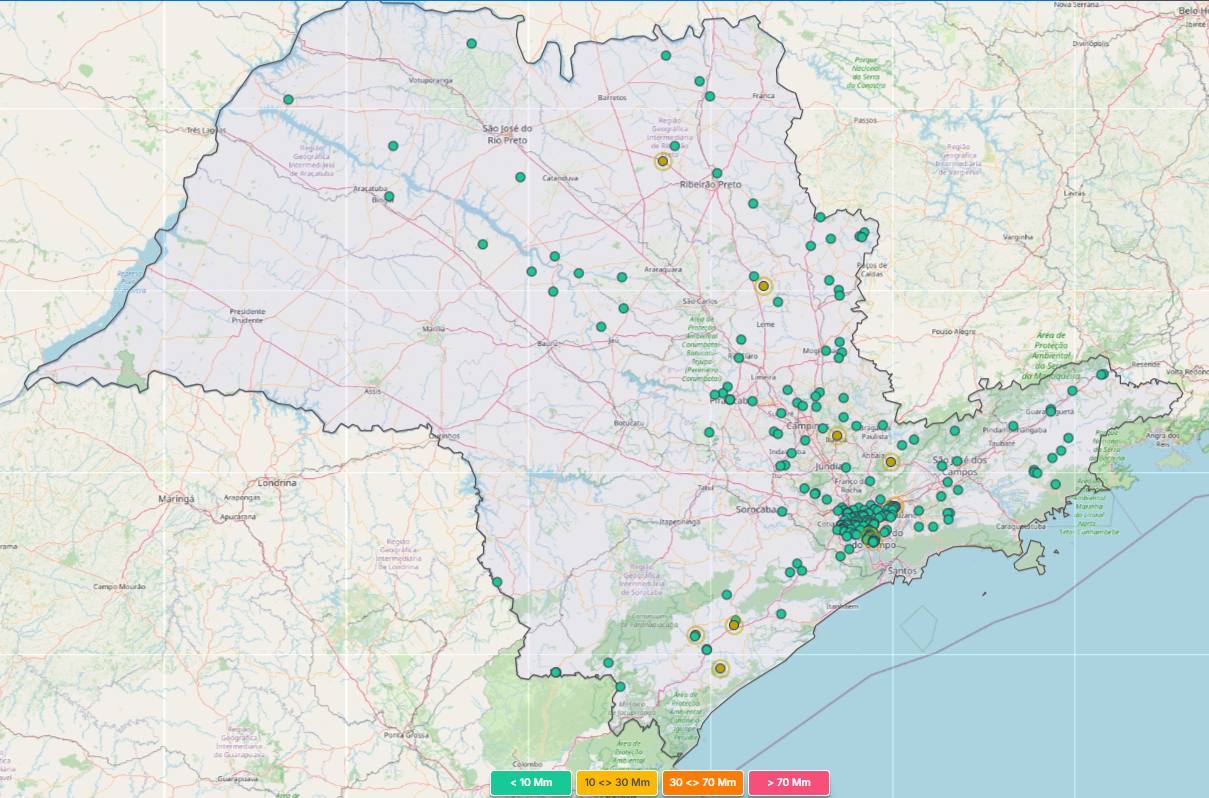Screen dimensions: 1209x798
Task: Select green marker next to Birigui
Action: point(389,197)
